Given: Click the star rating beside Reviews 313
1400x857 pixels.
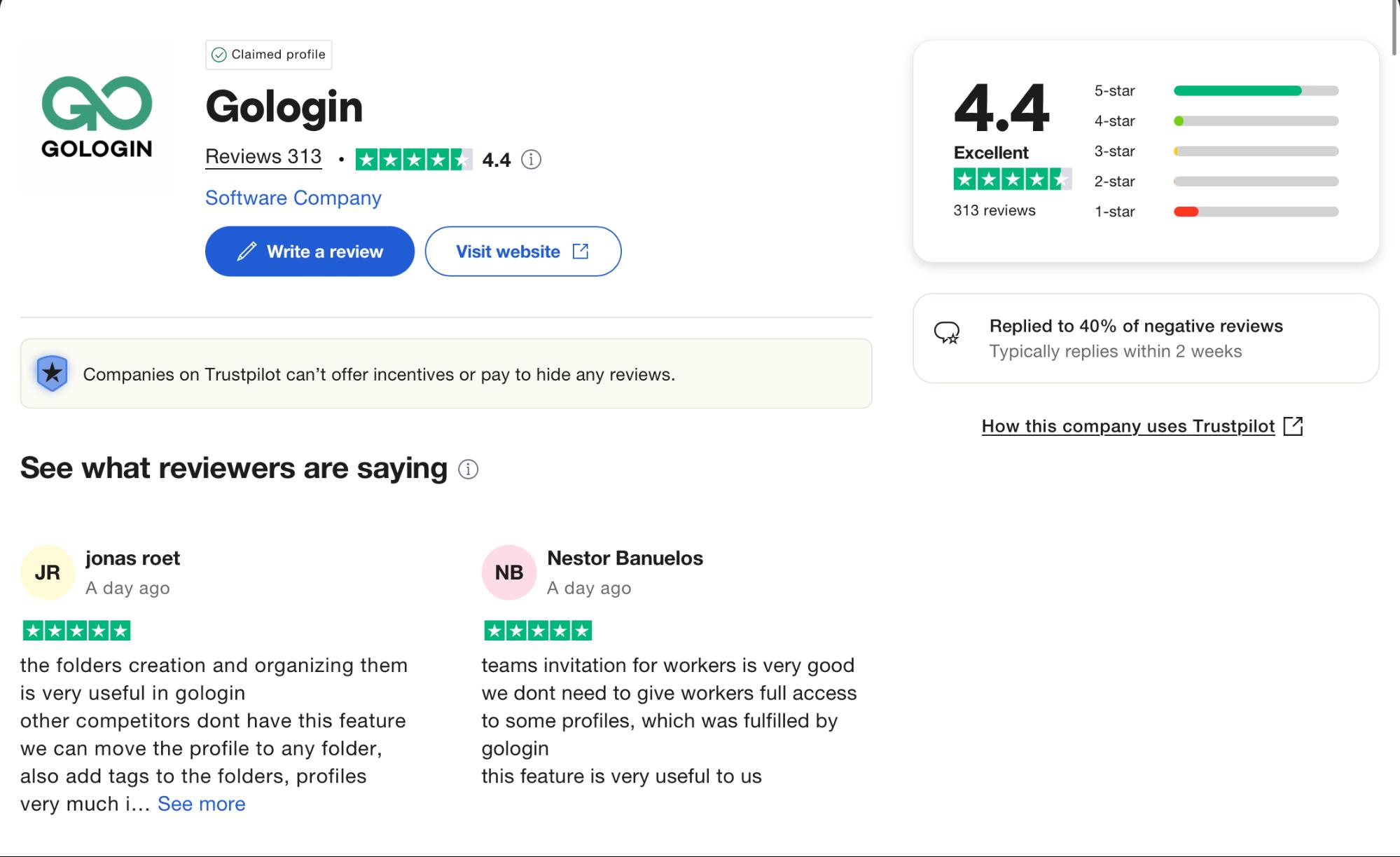Looking at the screenshot, I should pos(414,160).
